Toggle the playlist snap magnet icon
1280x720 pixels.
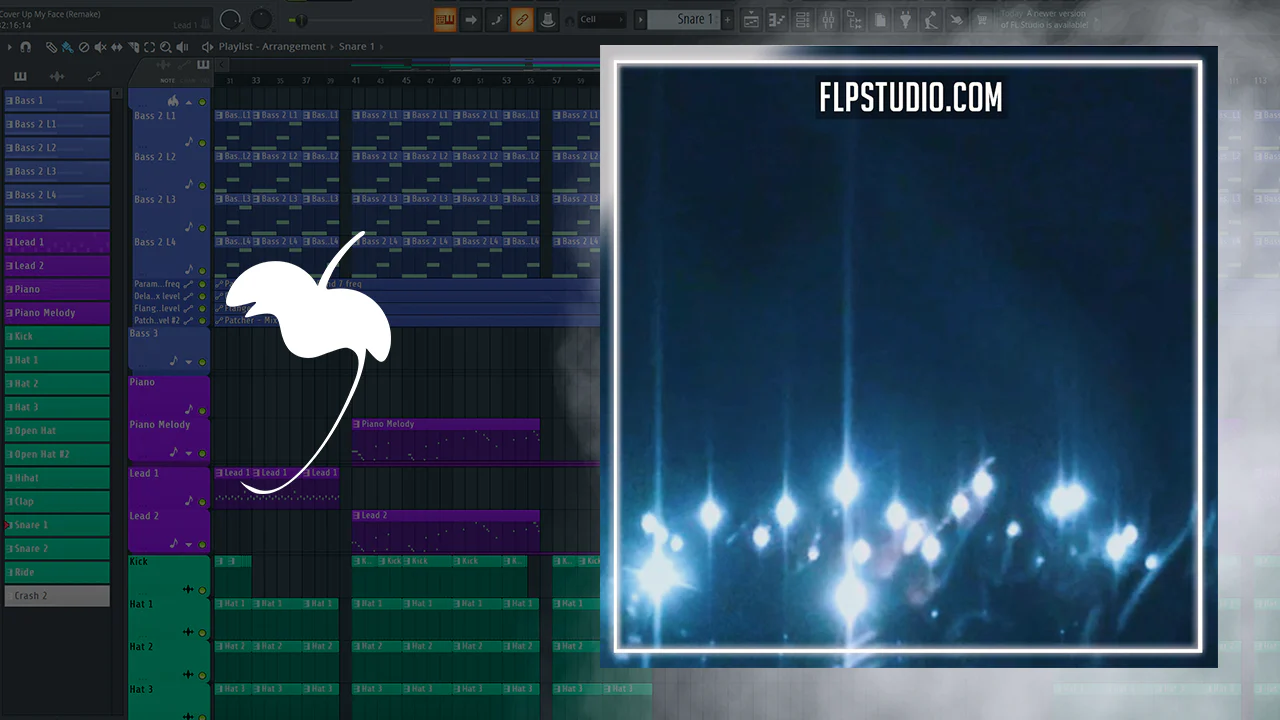25,47
